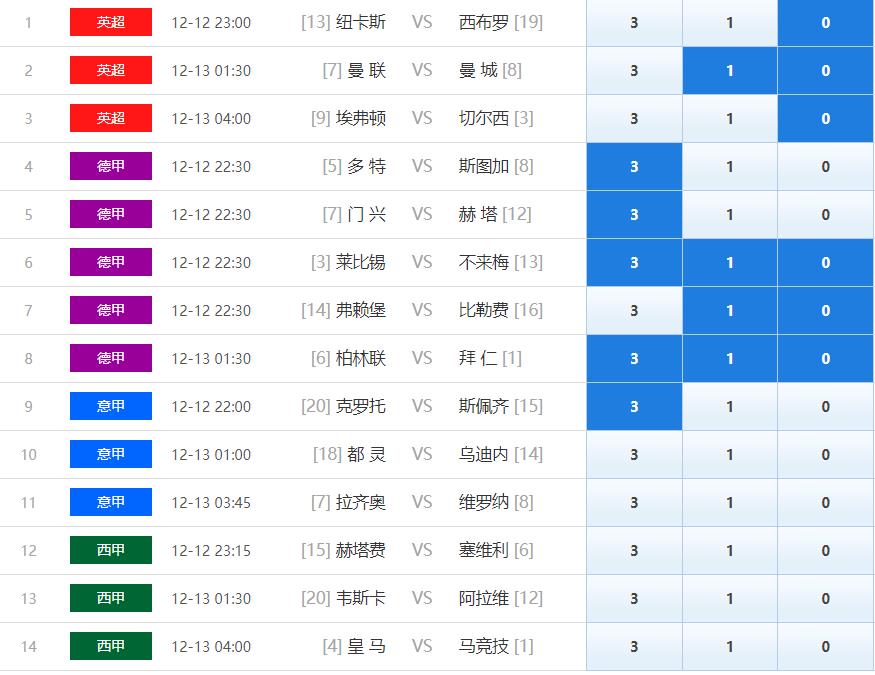Click the kickoff time 12-12 22:00
This screenshot has height=675, width=875.
(x=211, y=407)
